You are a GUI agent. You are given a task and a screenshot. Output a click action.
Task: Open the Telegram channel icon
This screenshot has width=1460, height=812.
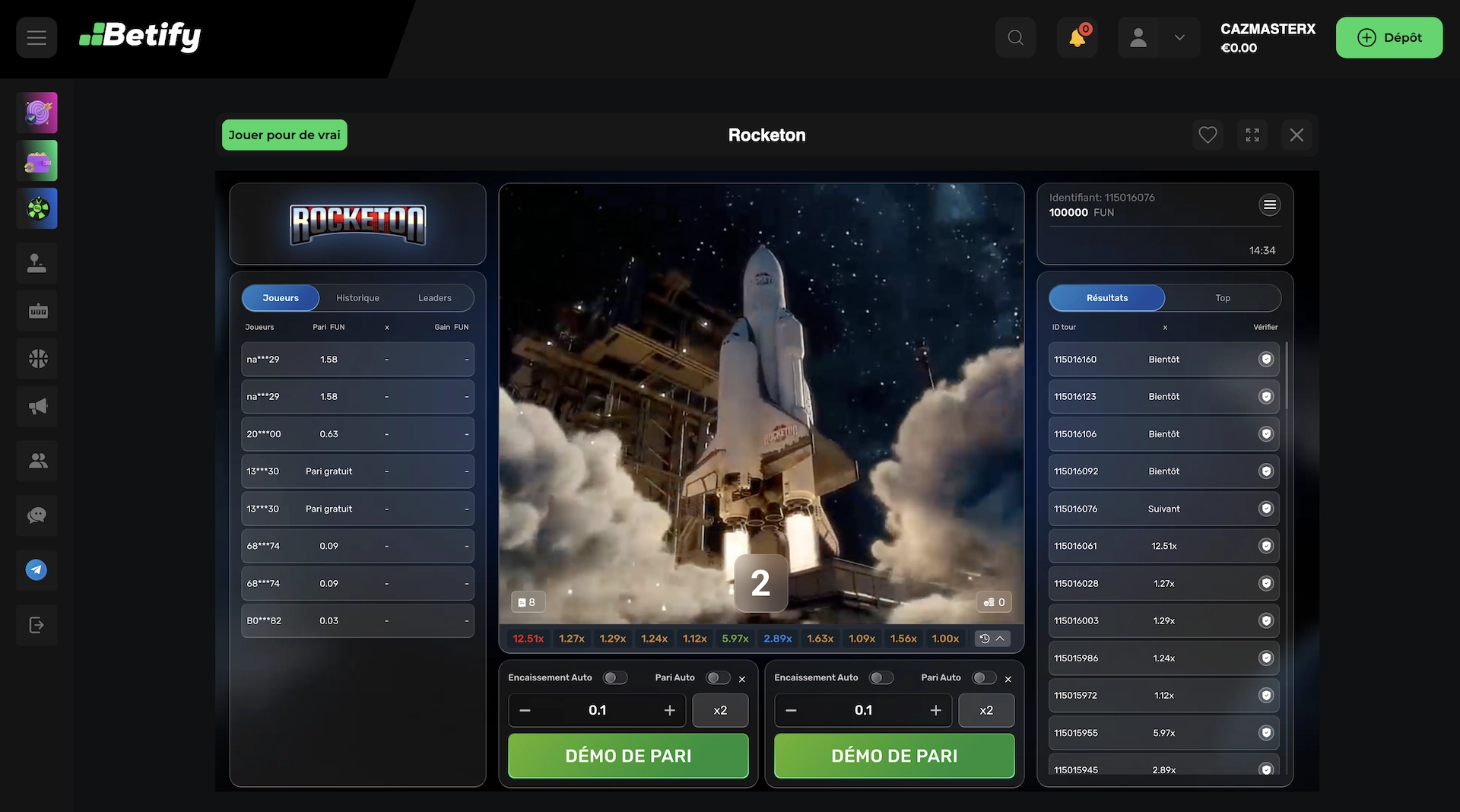(x=36, y=570)
